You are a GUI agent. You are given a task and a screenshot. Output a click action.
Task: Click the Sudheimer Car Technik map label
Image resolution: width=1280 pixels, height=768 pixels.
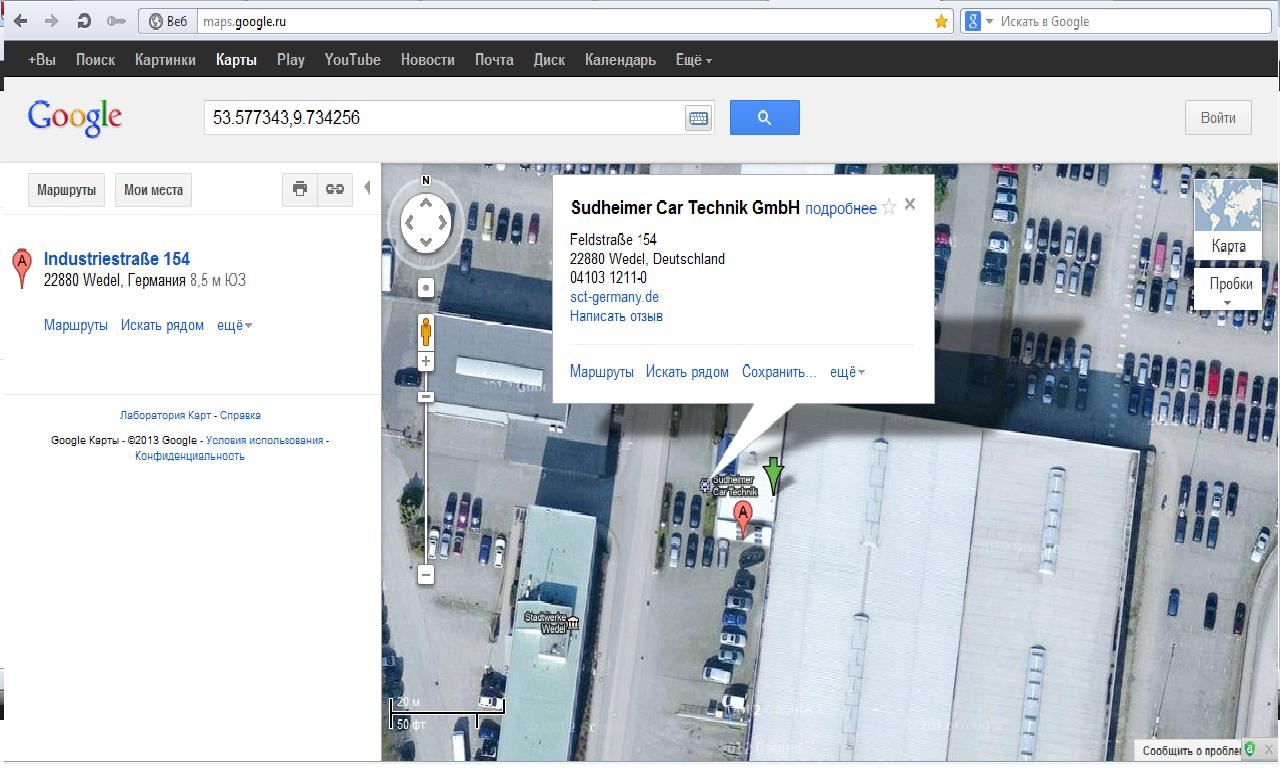(x=734, y=486)
